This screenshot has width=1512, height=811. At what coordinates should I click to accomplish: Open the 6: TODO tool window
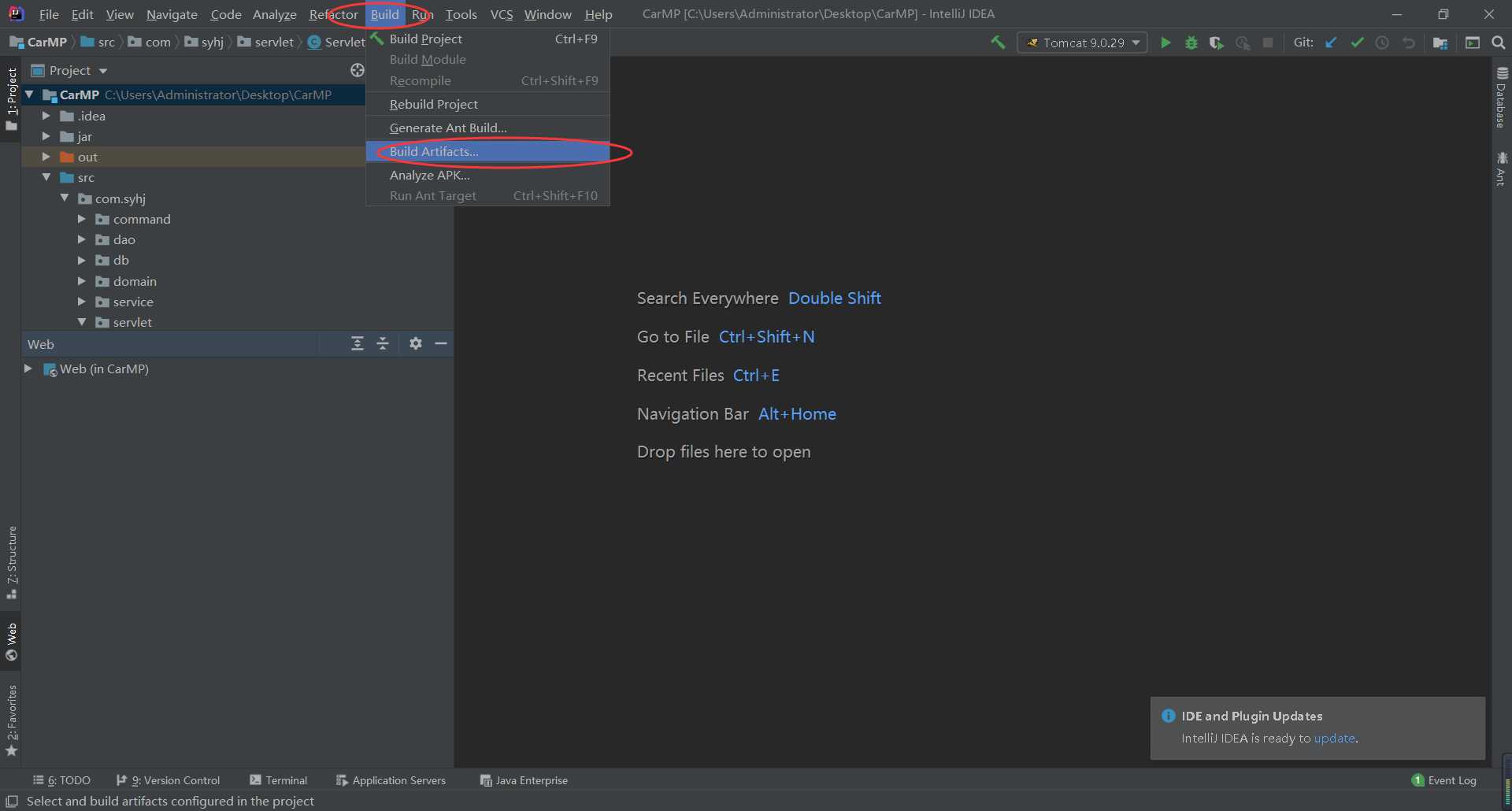pos(61,780)
